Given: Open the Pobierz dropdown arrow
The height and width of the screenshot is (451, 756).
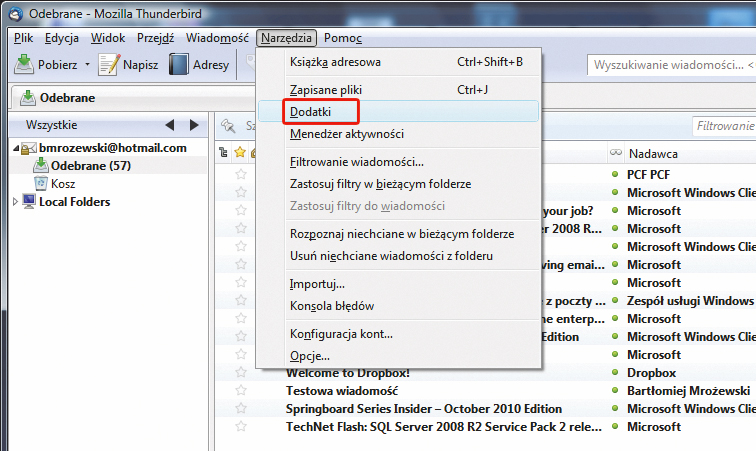Looking at the screenshot, I should point(88,65).
